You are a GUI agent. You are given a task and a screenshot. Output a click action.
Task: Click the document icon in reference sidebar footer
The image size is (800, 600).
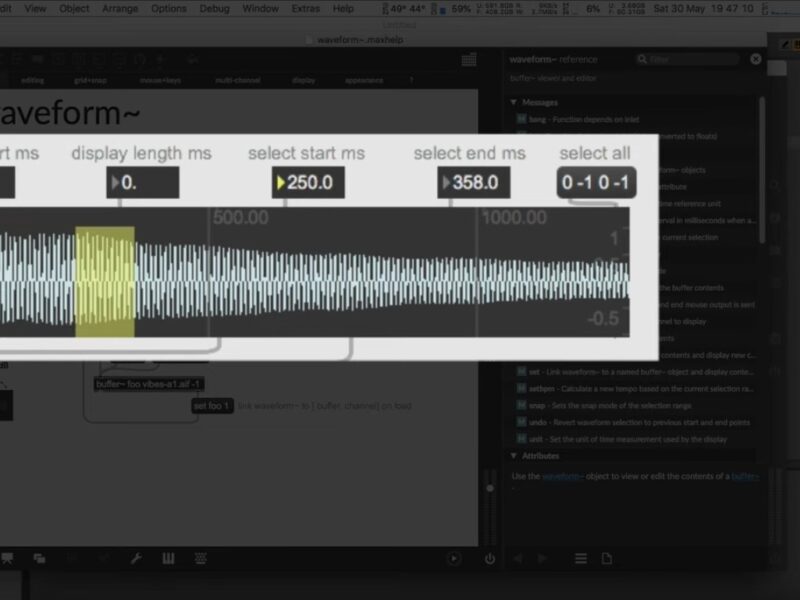(x=606, y=558)
